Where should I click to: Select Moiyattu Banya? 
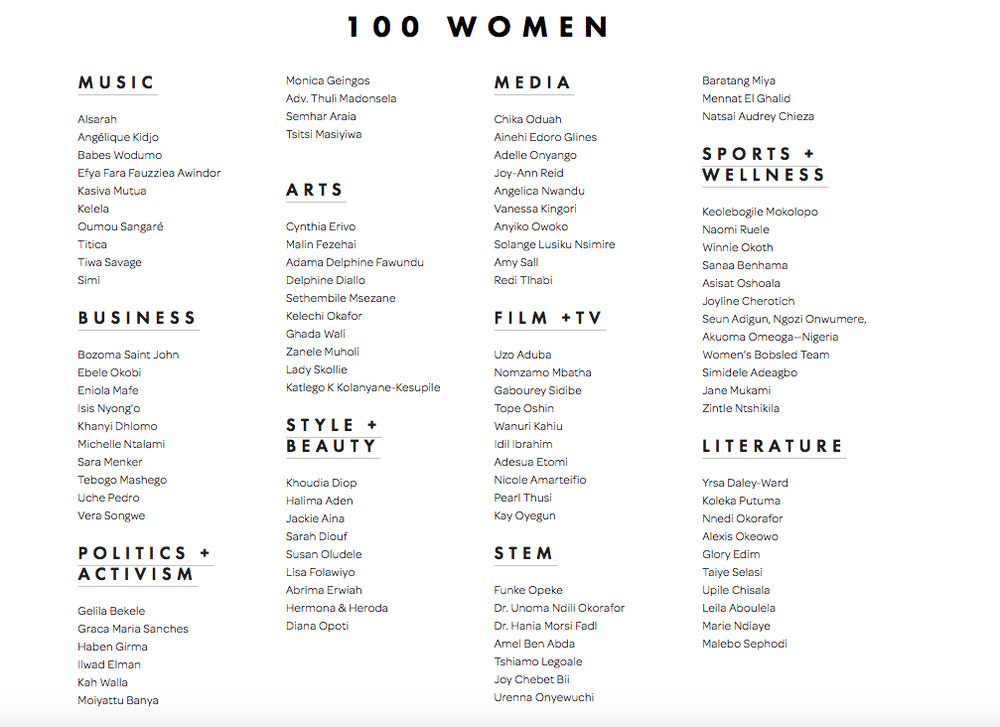click(118, 700)
